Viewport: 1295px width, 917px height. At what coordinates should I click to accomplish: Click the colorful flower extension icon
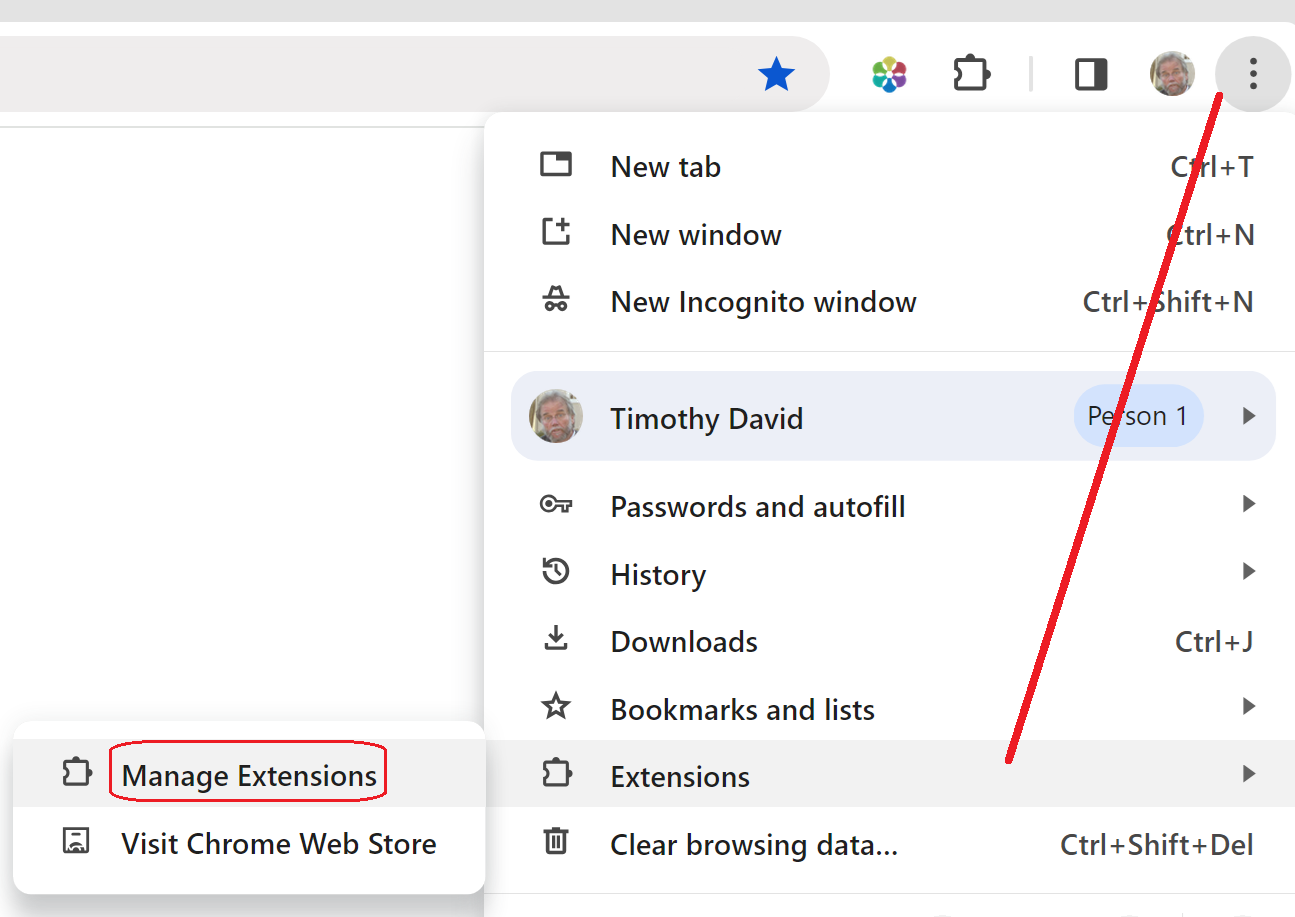click(889, 75)
